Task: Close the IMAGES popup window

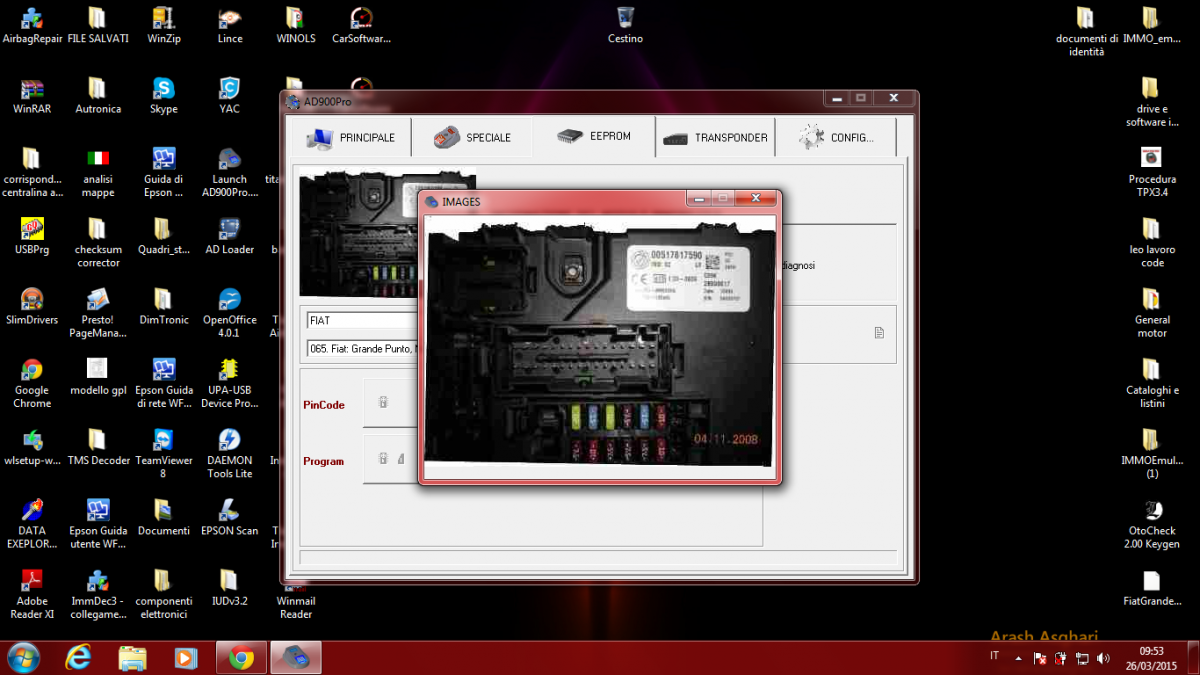Action: tap(756, 199)
